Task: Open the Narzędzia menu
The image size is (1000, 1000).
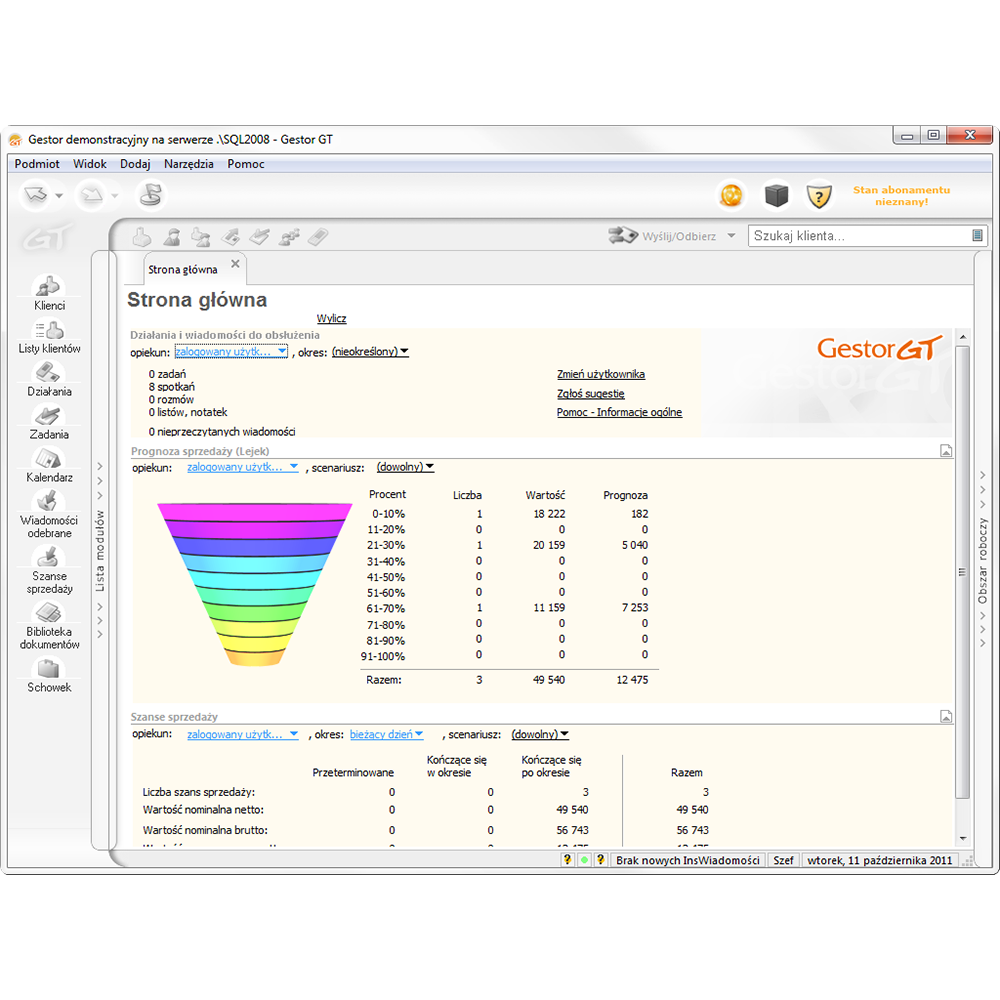Action: pyautogui.click(x=188, y=164)
